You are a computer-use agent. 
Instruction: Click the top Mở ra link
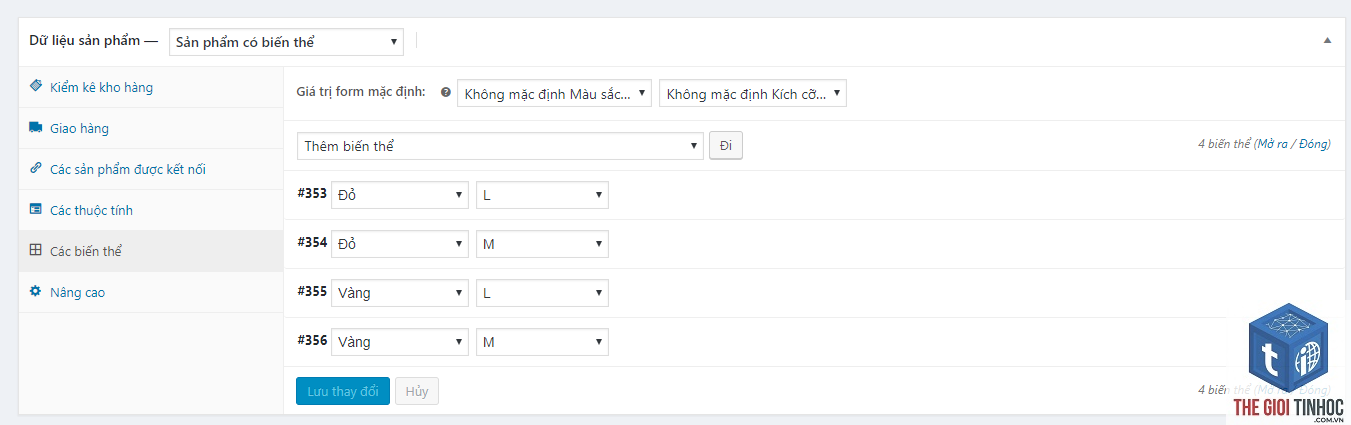[x=1274, y=144]
